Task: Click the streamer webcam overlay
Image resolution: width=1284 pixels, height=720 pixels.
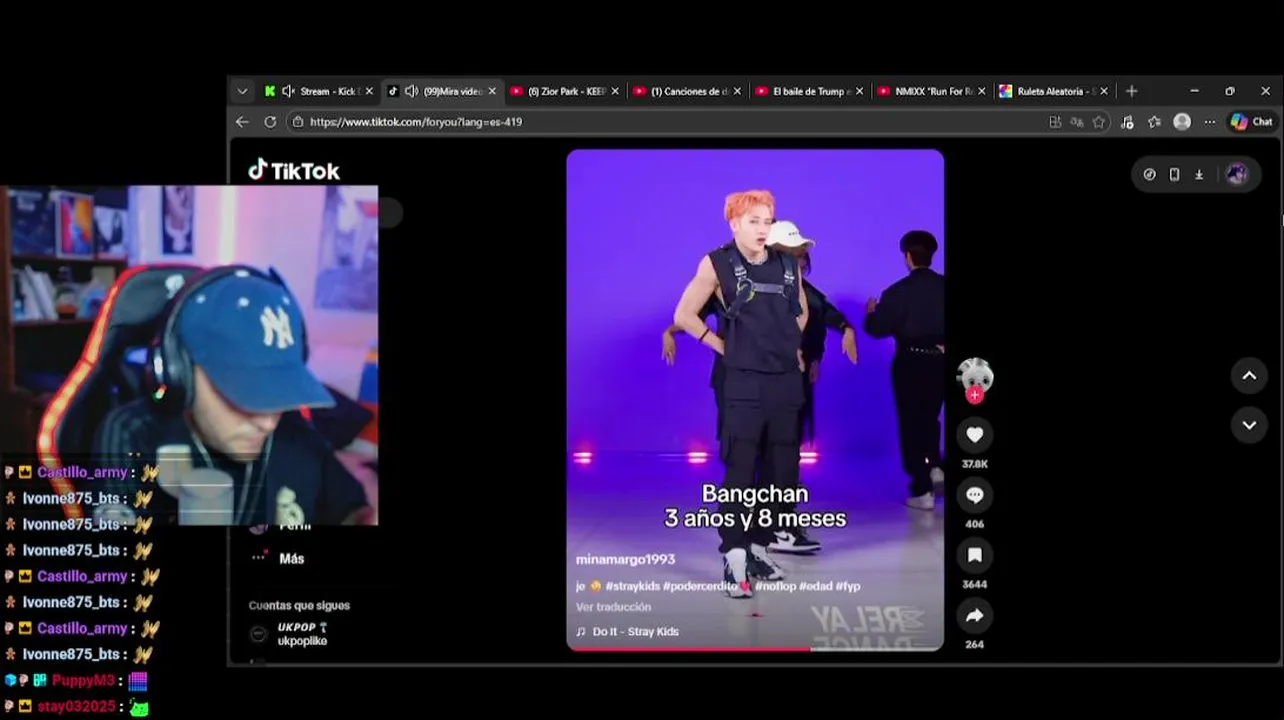Action: click(x=189, y=355)
